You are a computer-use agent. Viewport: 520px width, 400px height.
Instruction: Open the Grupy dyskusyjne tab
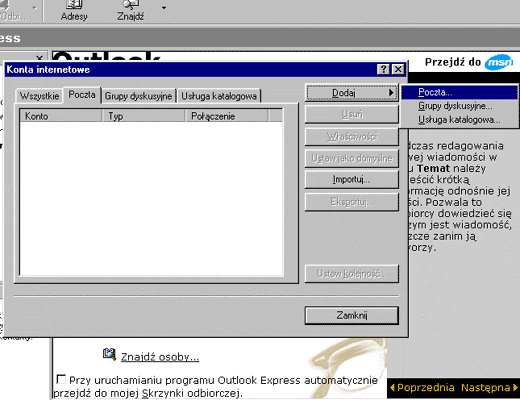tap(138, 96)
